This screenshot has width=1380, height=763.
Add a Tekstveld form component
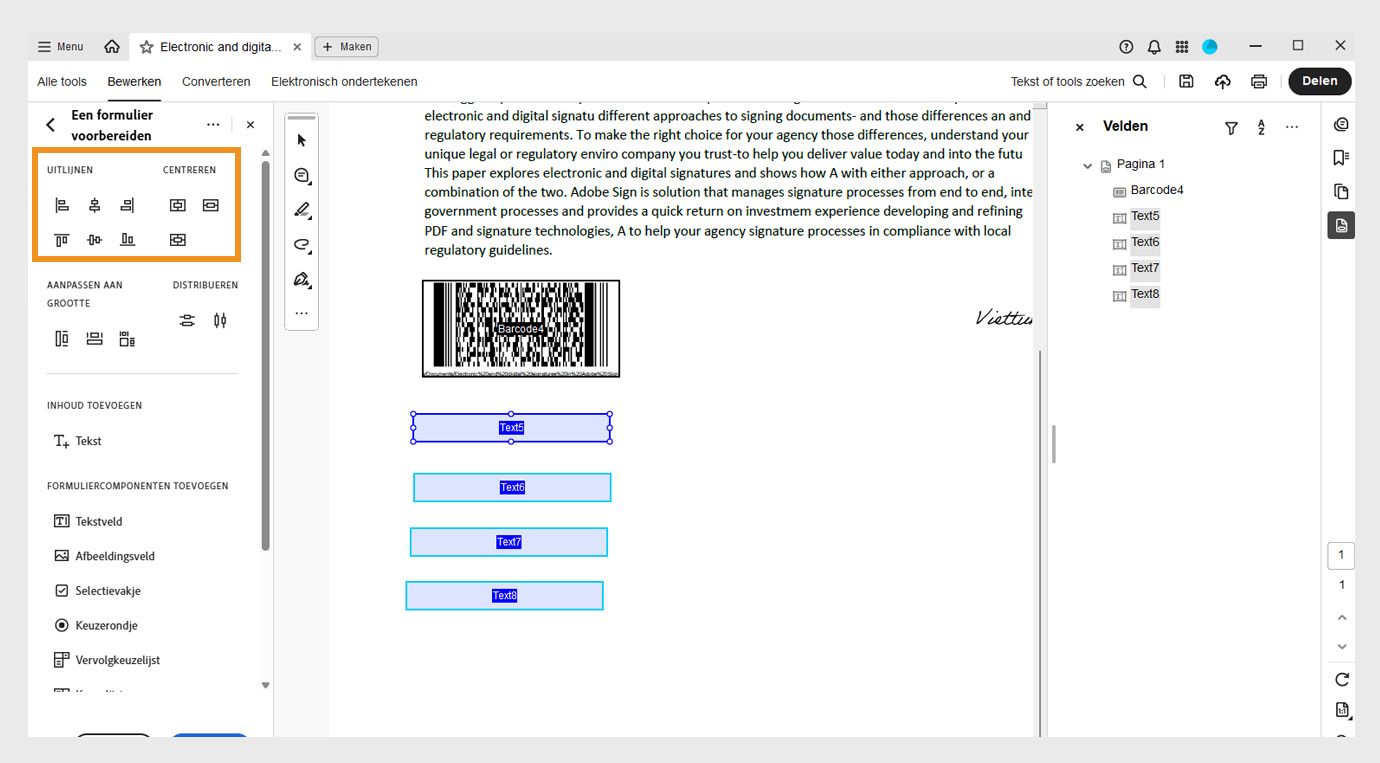coord(88,521)
